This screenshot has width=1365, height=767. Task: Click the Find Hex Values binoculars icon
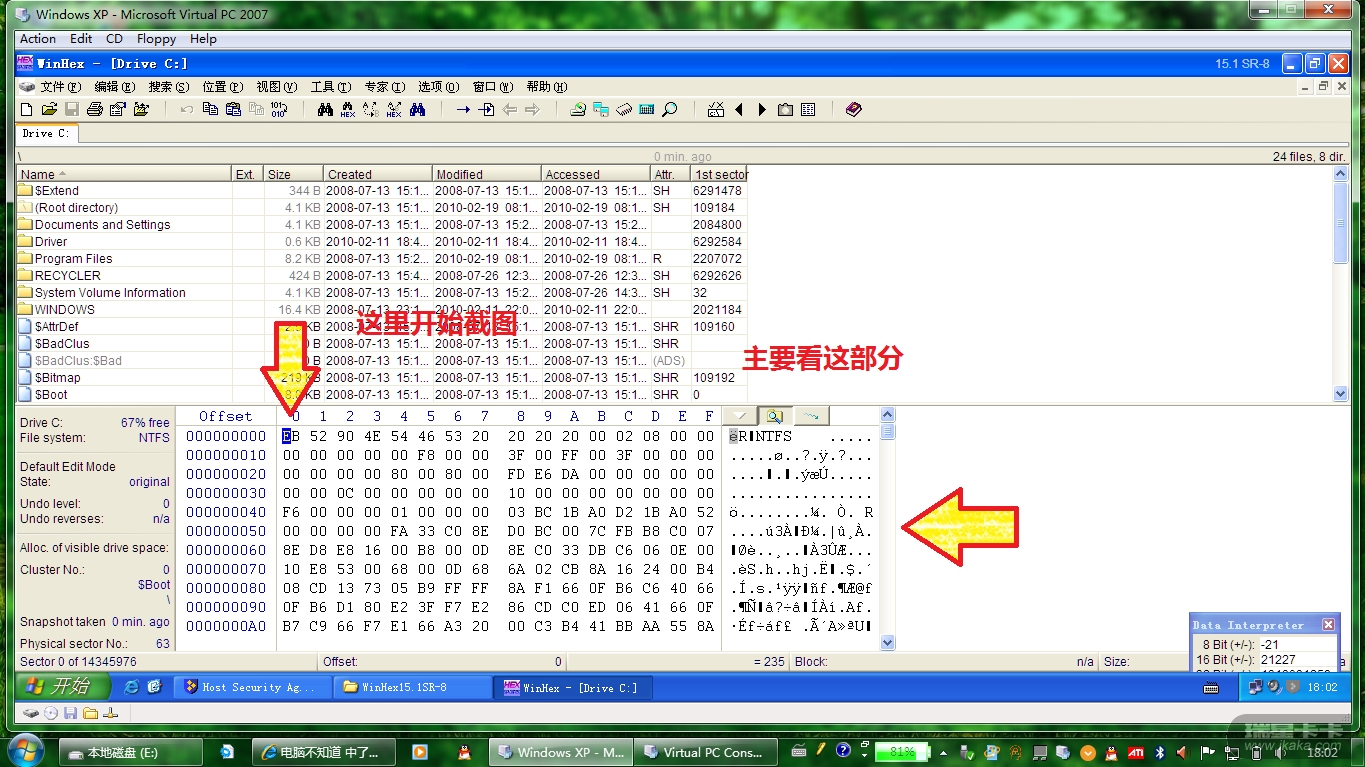coord(348,109)
